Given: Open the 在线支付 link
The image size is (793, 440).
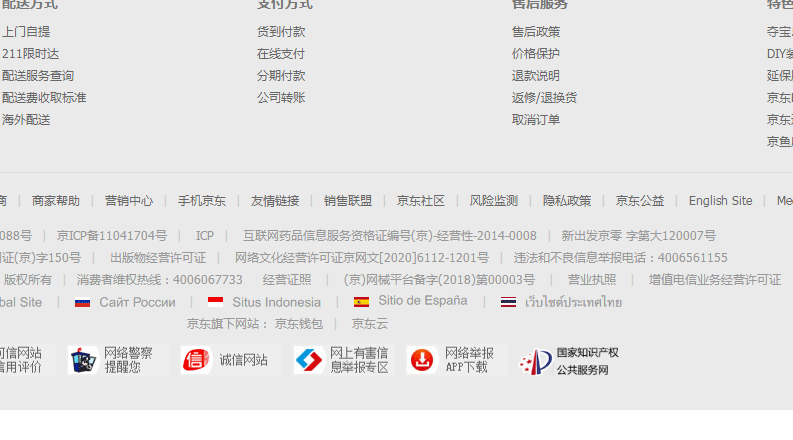Looking at the screenshot, I should pyautogui.click(x=281, y=54).
